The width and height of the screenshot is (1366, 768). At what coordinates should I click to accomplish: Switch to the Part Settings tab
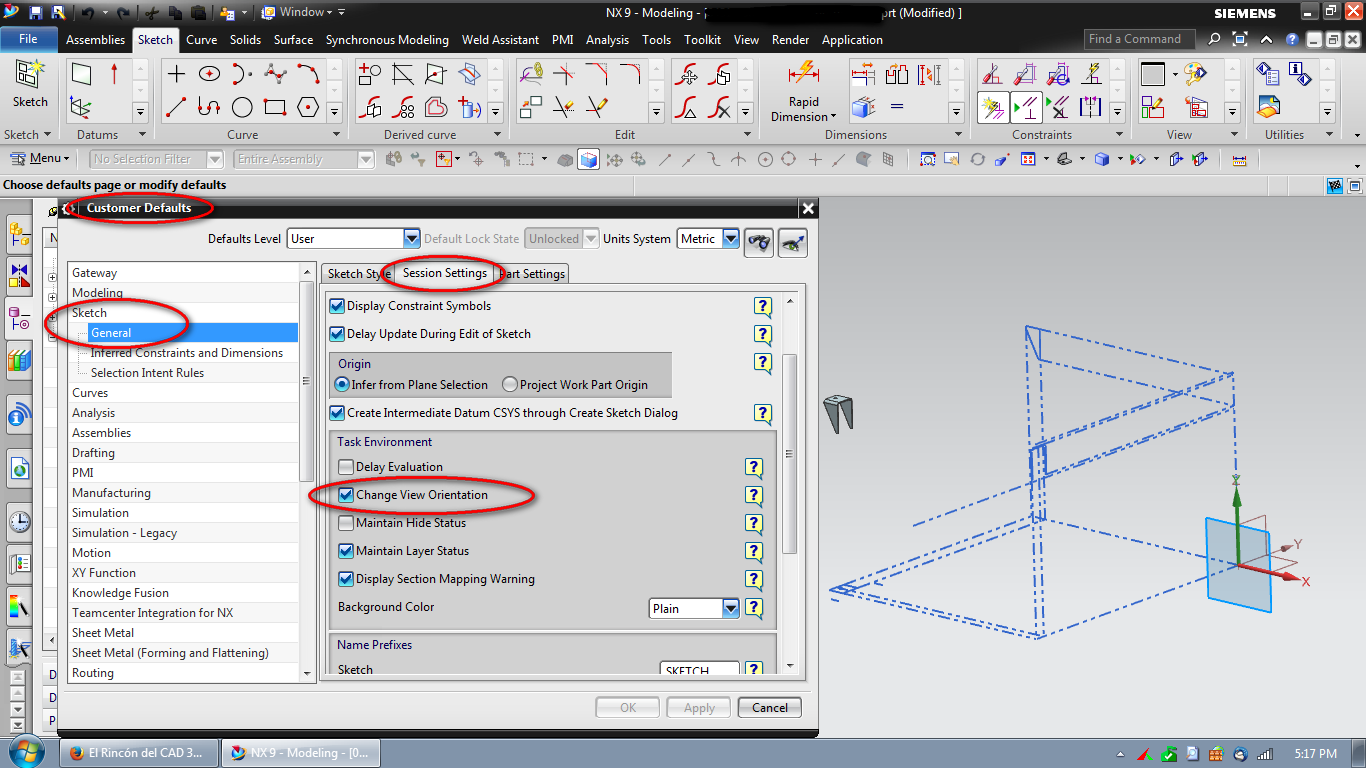coord(534,274)
